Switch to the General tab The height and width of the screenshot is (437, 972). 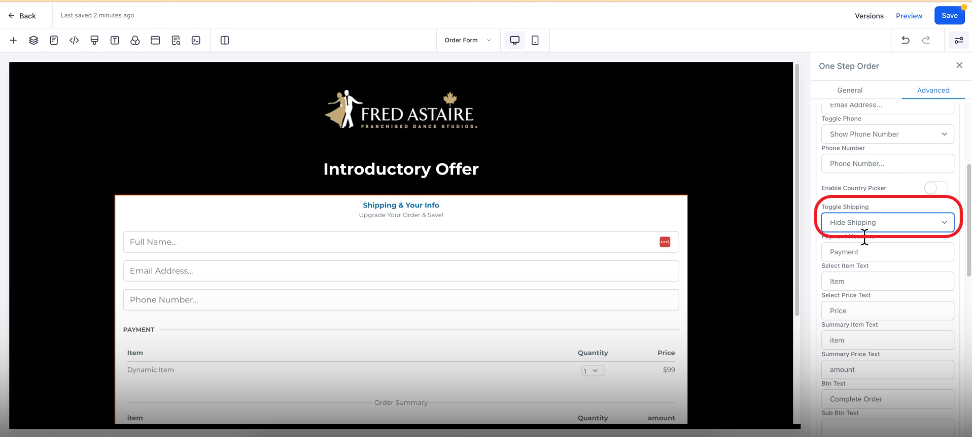coord(849,90)
